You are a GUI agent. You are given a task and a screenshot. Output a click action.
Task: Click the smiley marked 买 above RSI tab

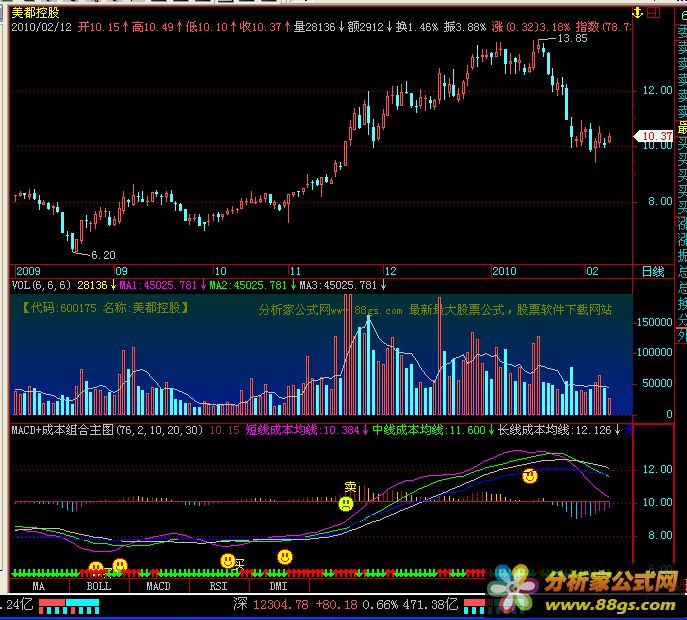[228, 561]
